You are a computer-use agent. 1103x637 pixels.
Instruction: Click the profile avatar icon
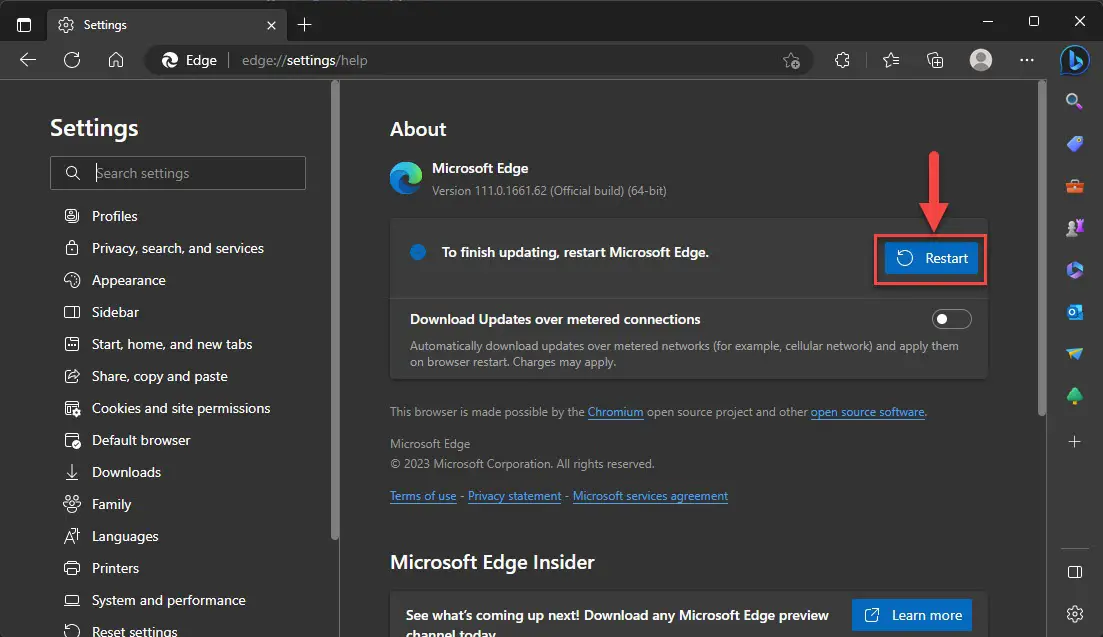[x=981, y=60]
